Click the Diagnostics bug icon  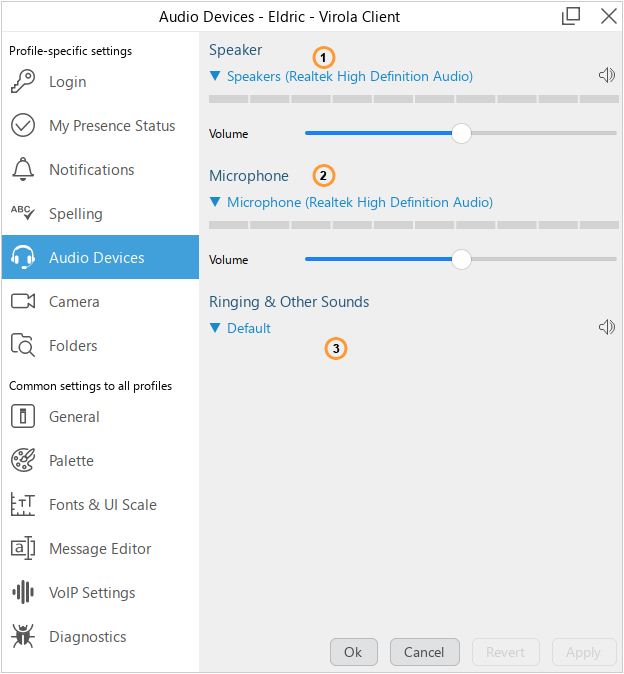coord(23,637)
